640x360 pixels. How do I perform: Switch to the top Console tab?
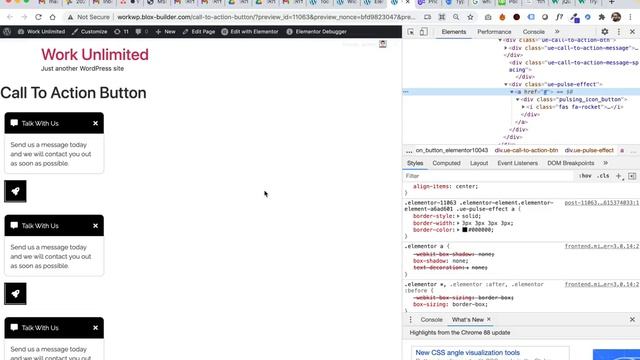[x=533, y=32]
